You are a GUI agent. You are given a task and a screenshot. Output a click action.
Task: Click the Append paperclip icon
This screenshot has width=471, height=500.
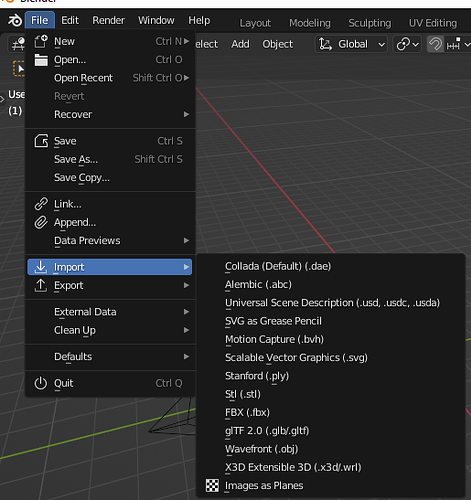tap(41, 222)
